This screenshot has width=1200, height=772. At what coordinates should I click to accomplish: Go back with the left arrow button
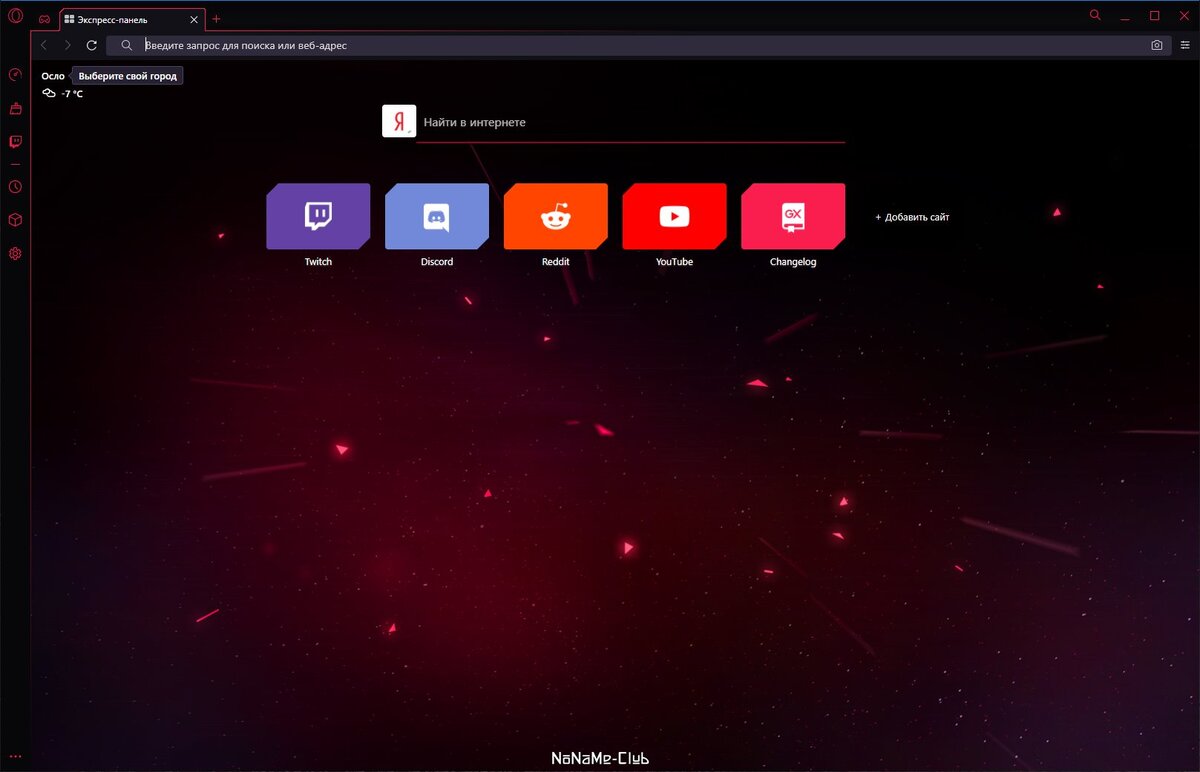coord(43,45)
